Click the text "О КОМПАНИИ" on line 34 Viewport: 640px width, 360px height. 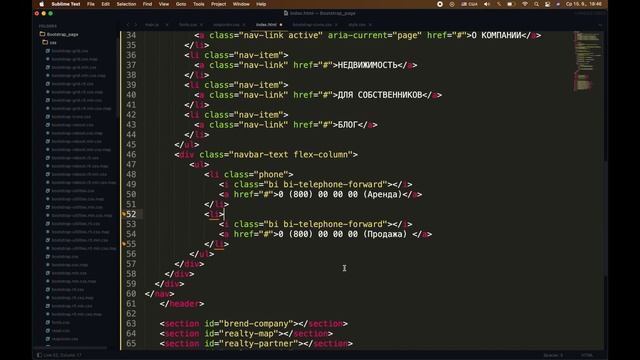[496, 36]
